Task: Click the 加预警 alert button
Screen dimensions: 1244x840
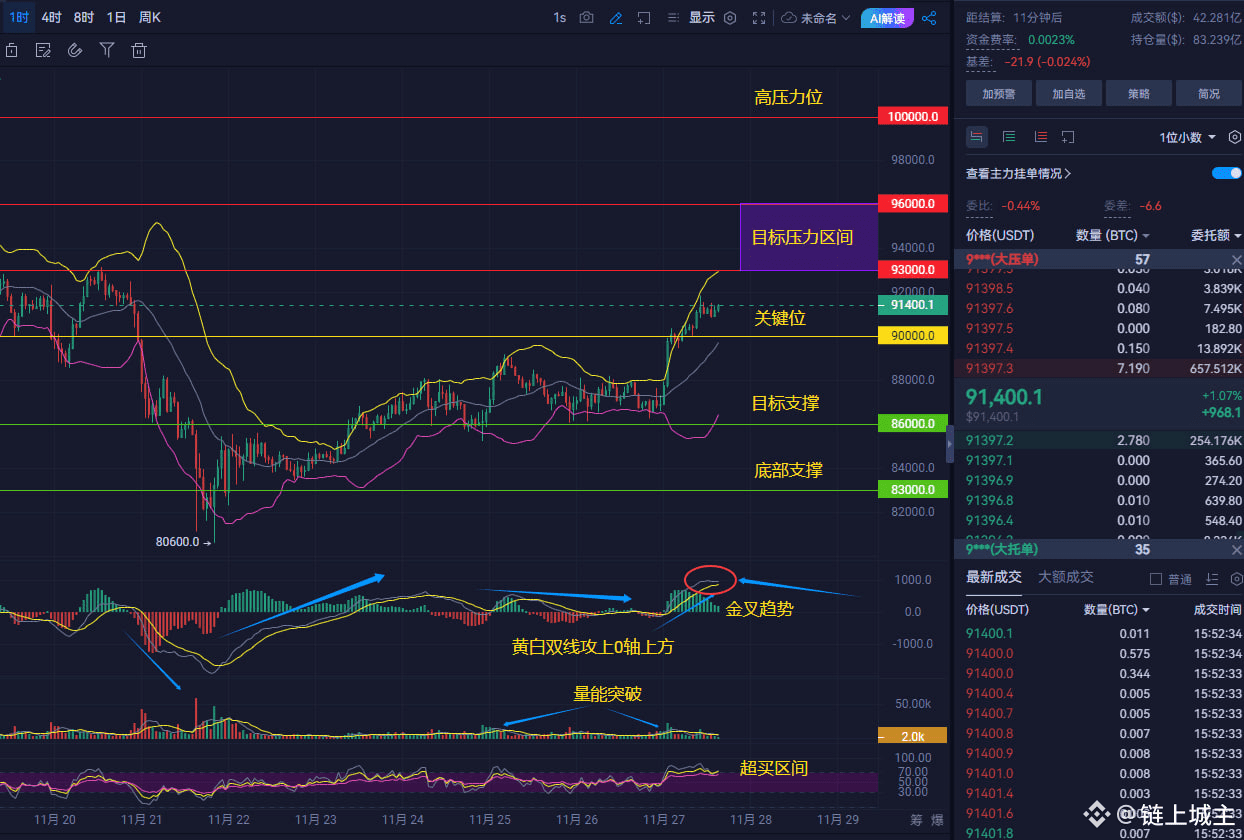Action: coord(999,94)
